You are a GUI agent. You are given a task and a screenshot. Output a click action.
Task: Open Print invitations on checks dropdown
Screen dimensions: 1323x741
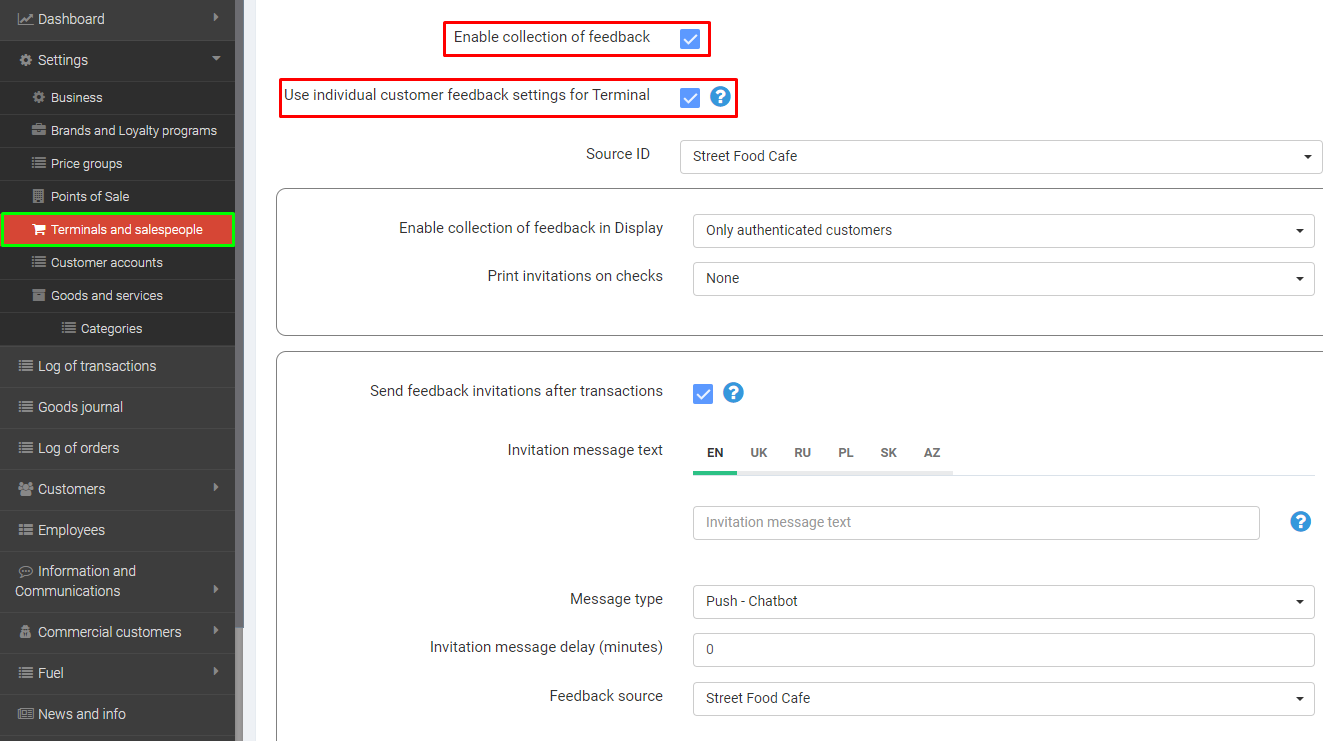pyautogui.click(x=1003, y=278)
